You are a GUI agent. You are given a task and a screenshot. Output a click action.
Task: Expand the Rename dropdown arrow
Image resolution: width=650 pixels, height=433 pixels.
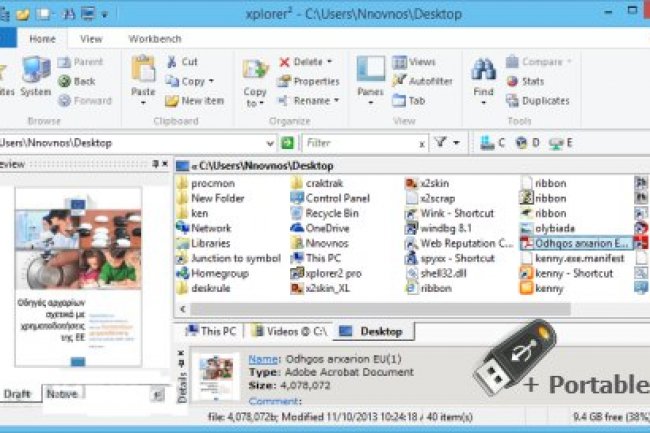tap(337, 101)
